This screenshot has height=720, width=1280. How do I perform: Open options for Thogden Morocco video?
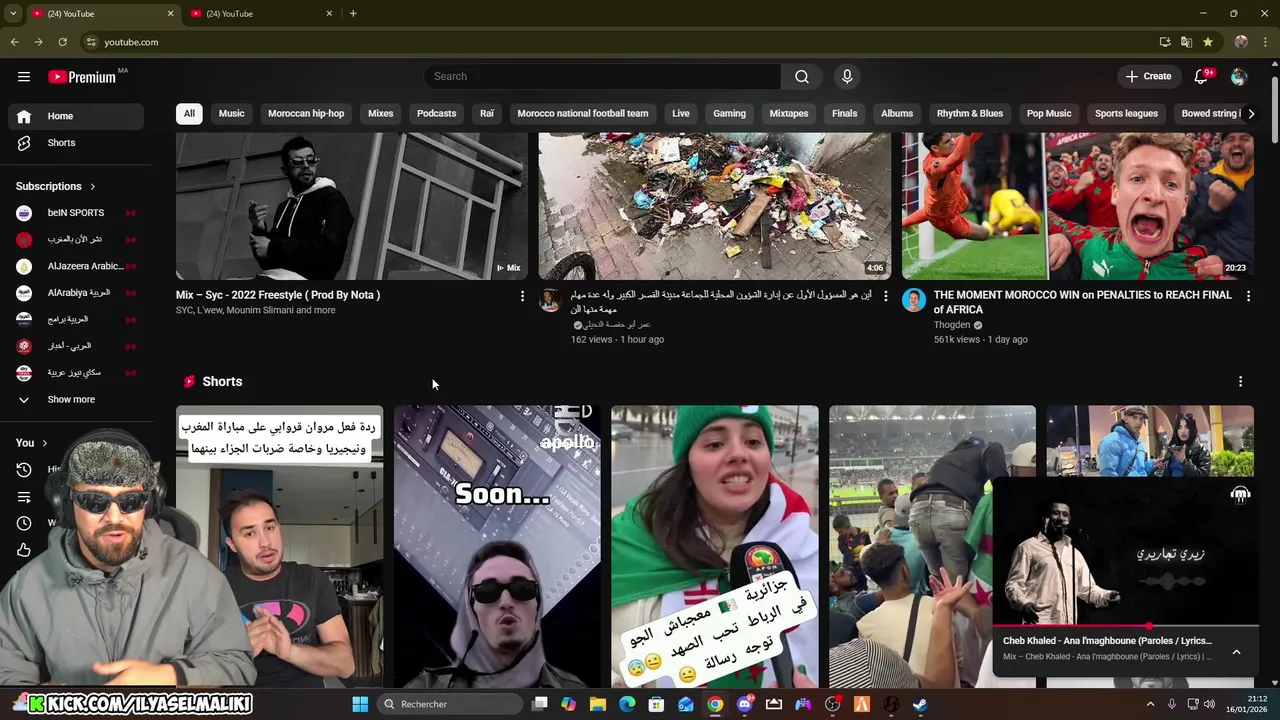(1248, 296)
